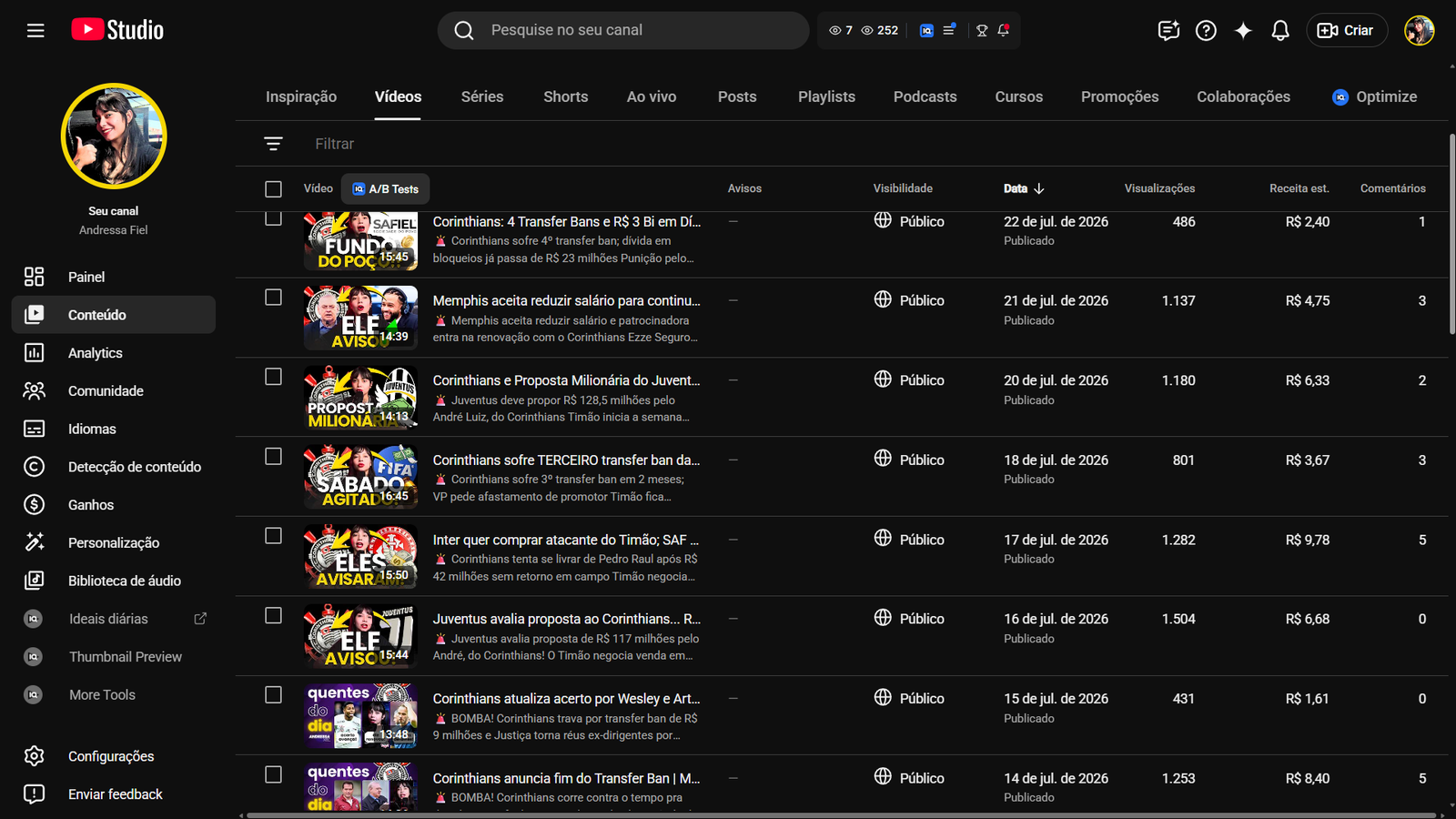Open visibility options for the 18 de jul. video
Viewport: 1456px width, 819px height.
click(909, 460)
